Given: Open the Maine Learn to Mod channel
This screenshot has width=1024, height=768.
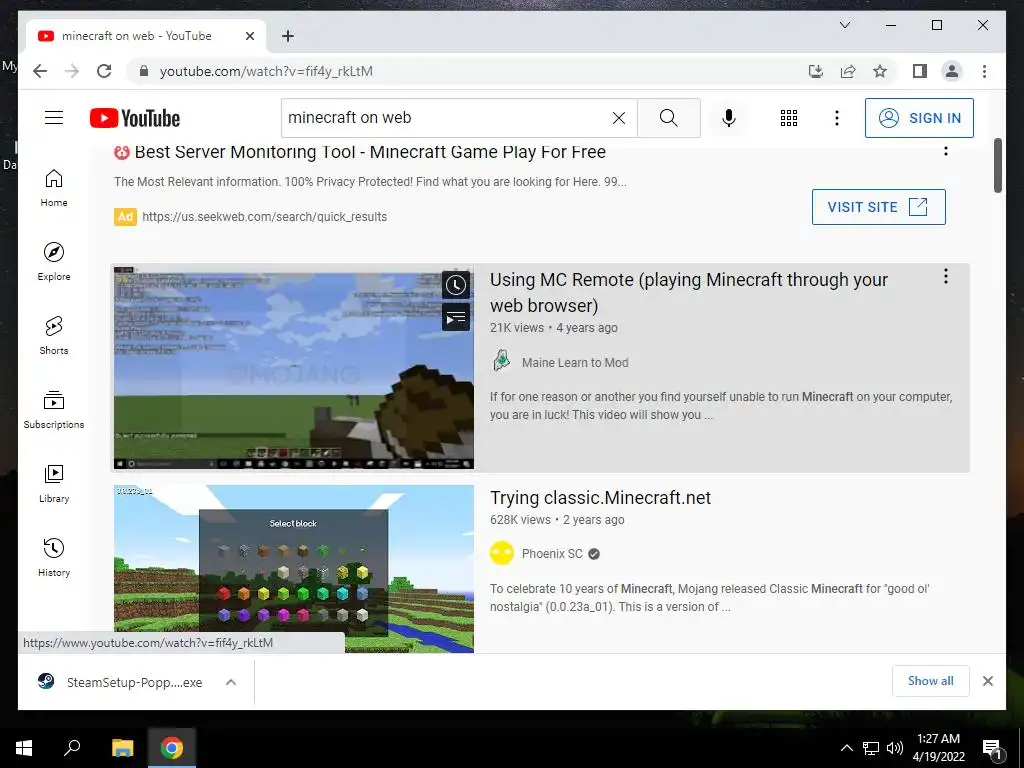Looking at the screenshot, I should [575, 362].
